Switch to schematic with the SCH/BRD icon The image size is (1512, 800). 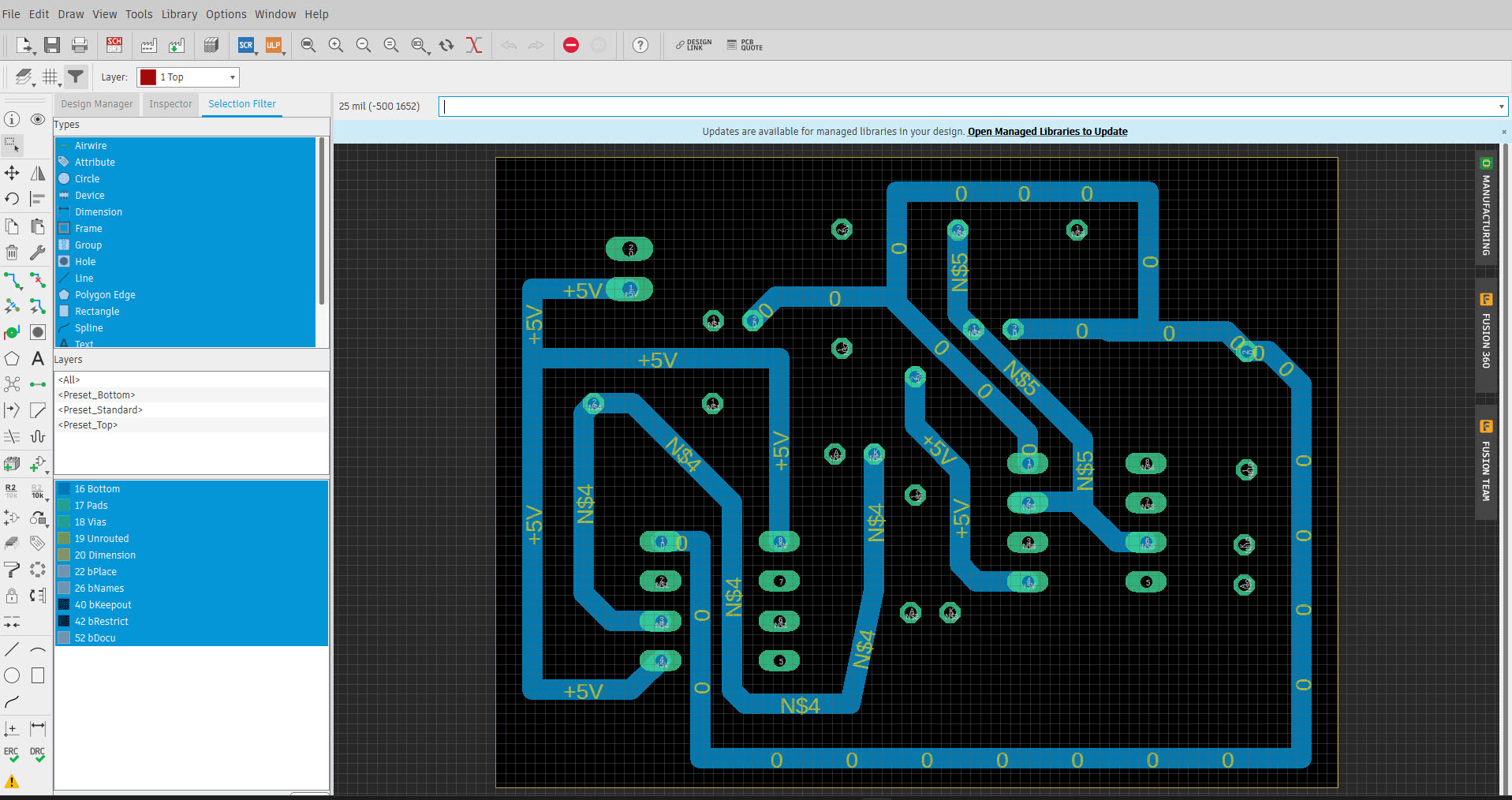(x=114, y=45)
